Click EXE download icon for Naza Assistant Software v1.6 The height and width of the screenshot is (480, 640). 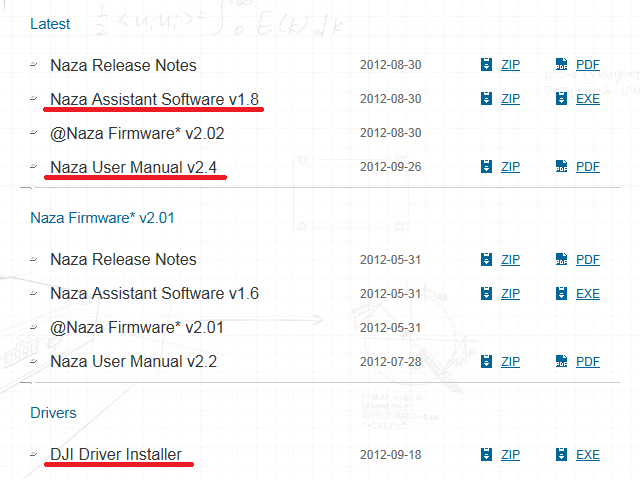(x=562, y=293)
